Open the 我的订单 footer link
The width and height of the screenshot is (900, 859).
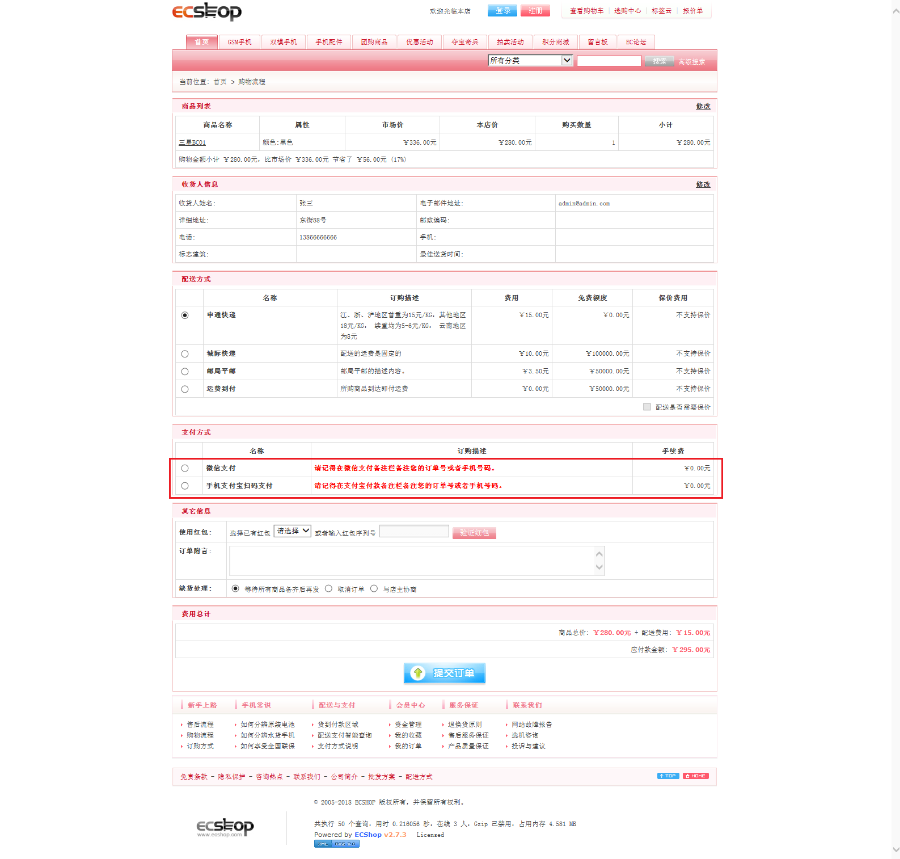[408, 747]
